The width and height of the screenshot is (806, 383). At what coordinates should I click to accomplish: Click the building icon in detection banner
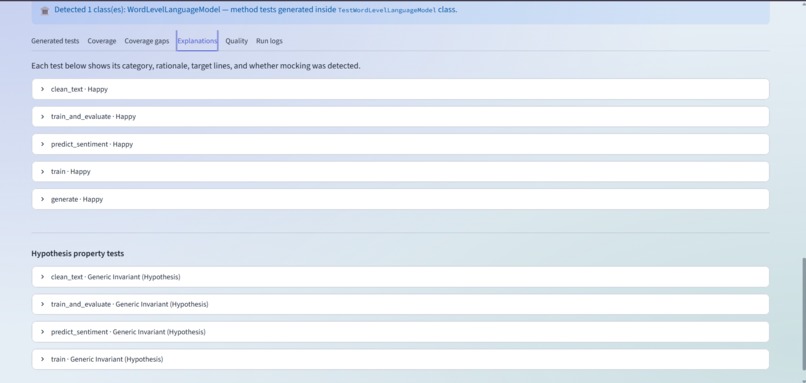[x=45, y=10]
